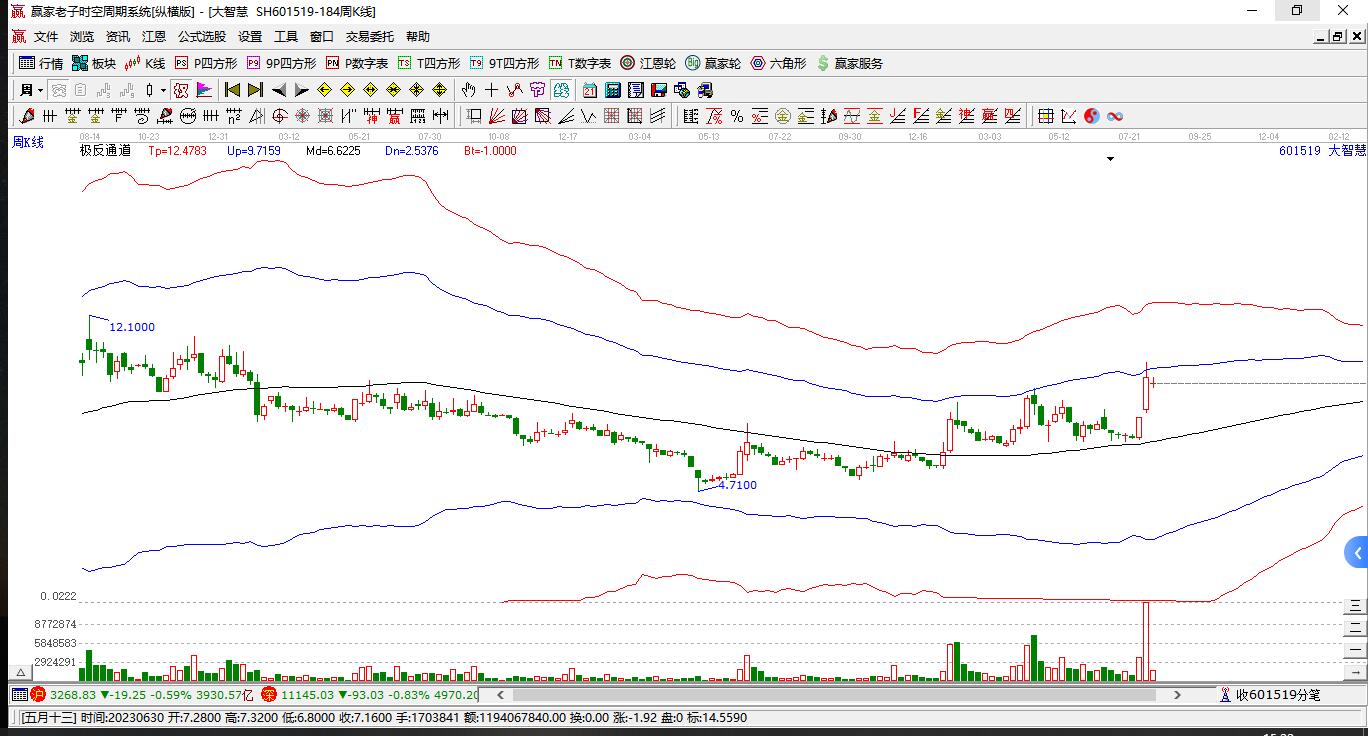Screen dimensions: 1368x736
Task: Click the table icon in status bar
Action: pyautogui.click(x=20, y=694)
